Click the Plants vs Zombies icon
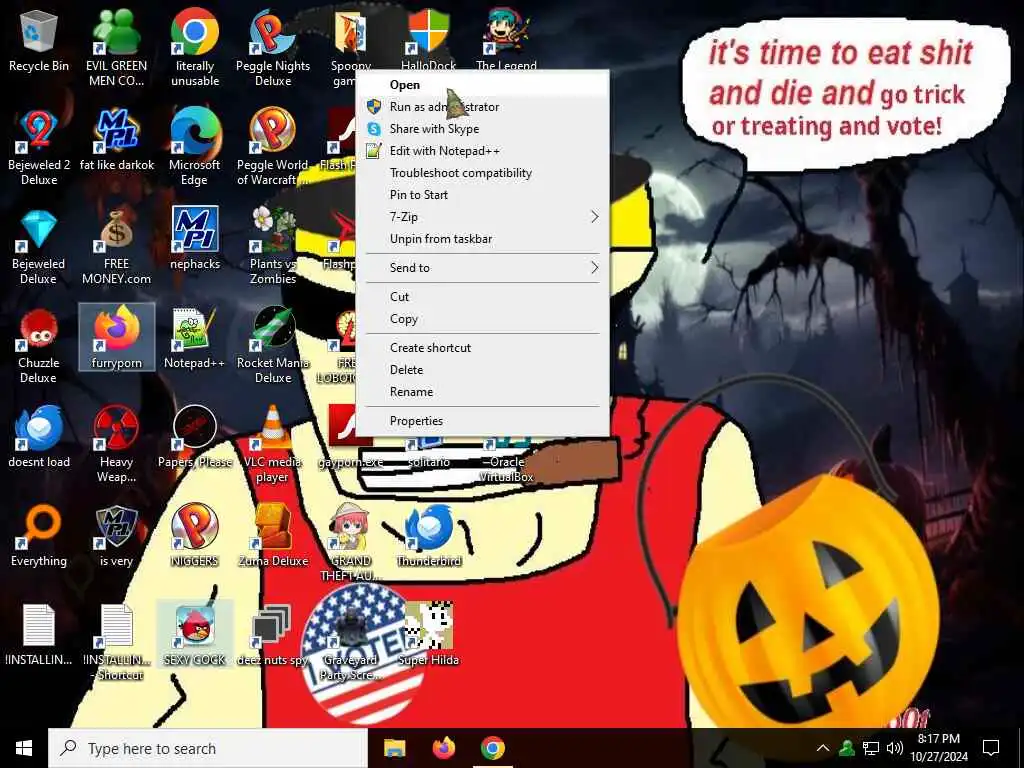Image resolution: width=1024 pixels, height=768 pixels. tap(273, 246)
